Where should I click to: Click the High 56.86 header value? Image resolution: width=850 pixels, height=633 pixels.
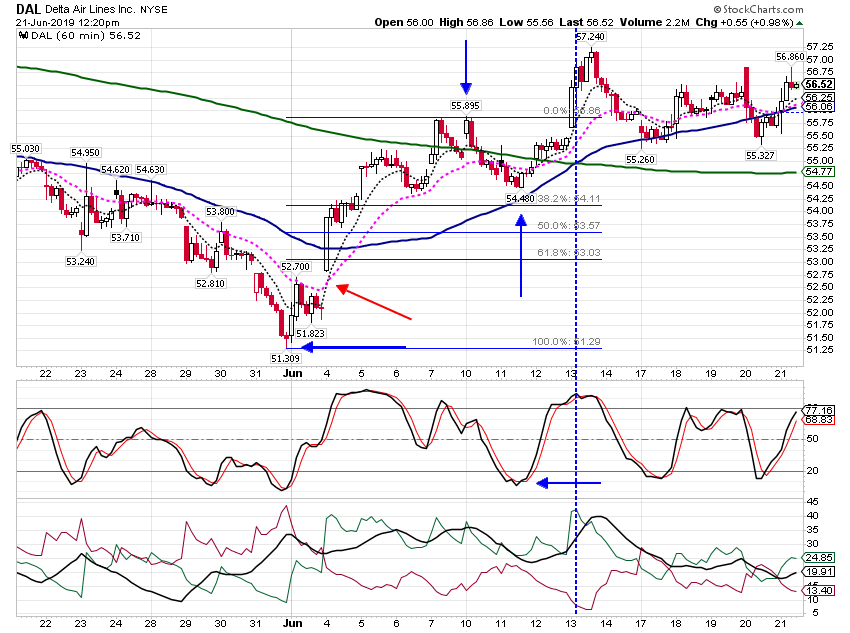[466, 22]
